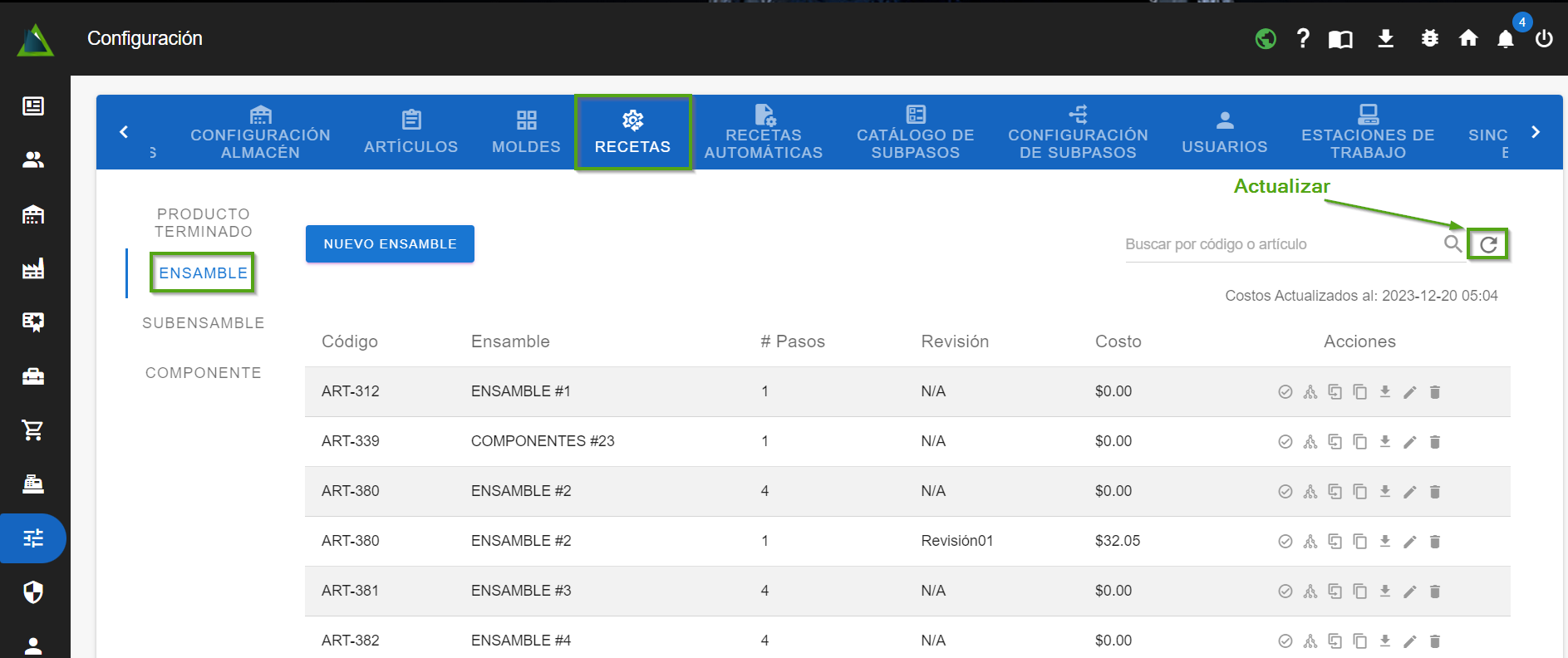Open the bug report icon in header
This screenshot has height=658, width=1568.
pyautogui.click(x=1429, y=38)
